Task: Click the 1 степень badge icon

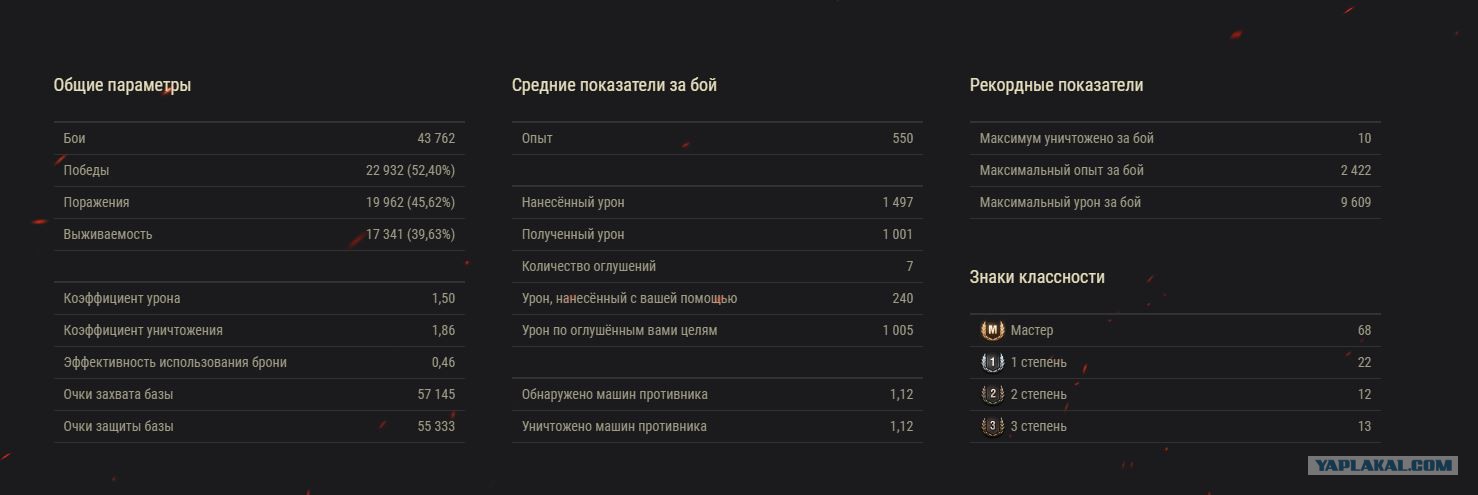Action: [992, 362]
